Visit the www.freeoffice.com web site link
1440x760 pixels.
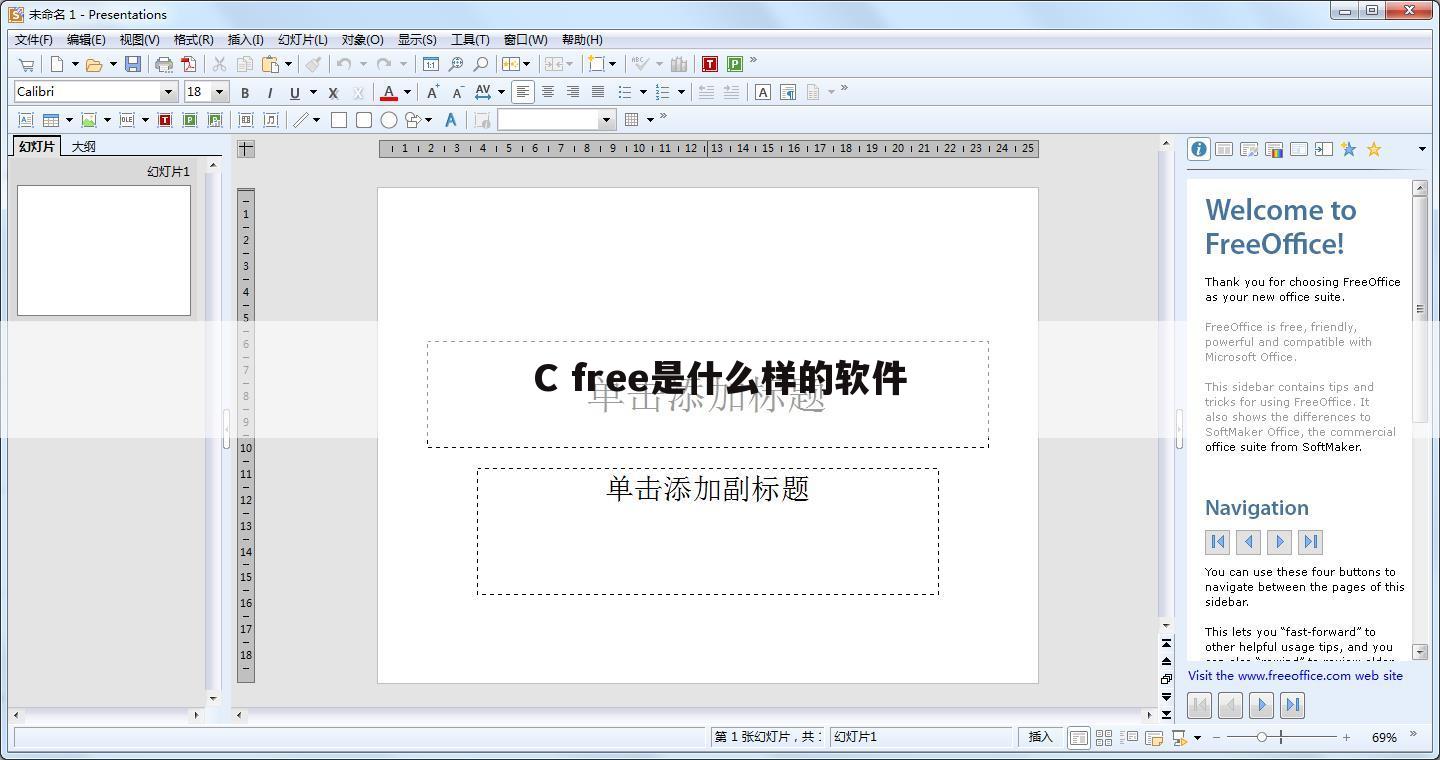(x=1295, y=676)
